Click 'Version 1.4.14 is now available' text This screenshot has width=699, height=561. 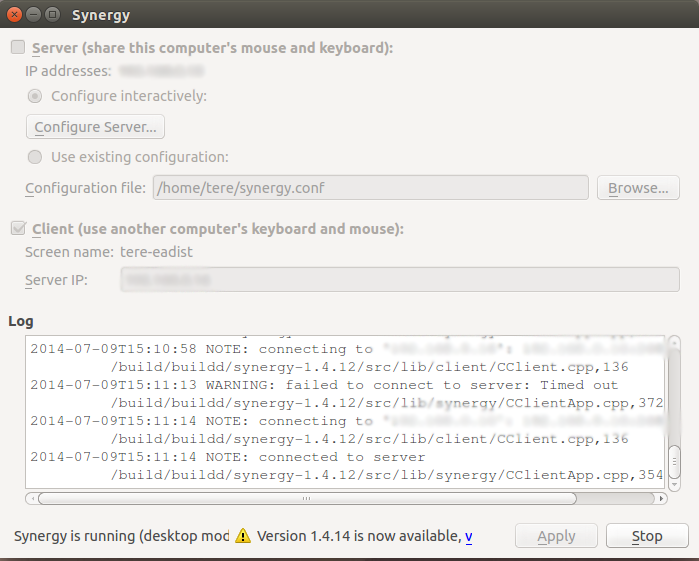point(359,536)
